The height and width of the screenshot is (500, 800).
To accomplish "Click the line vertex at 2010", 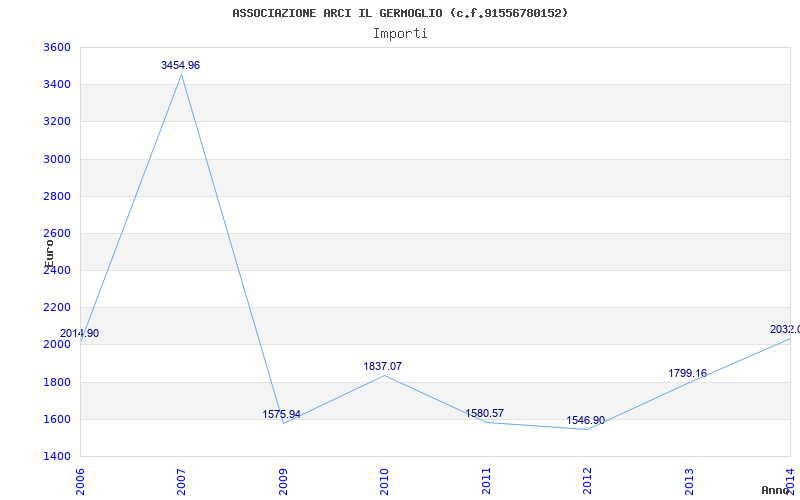I will point(385,376).
